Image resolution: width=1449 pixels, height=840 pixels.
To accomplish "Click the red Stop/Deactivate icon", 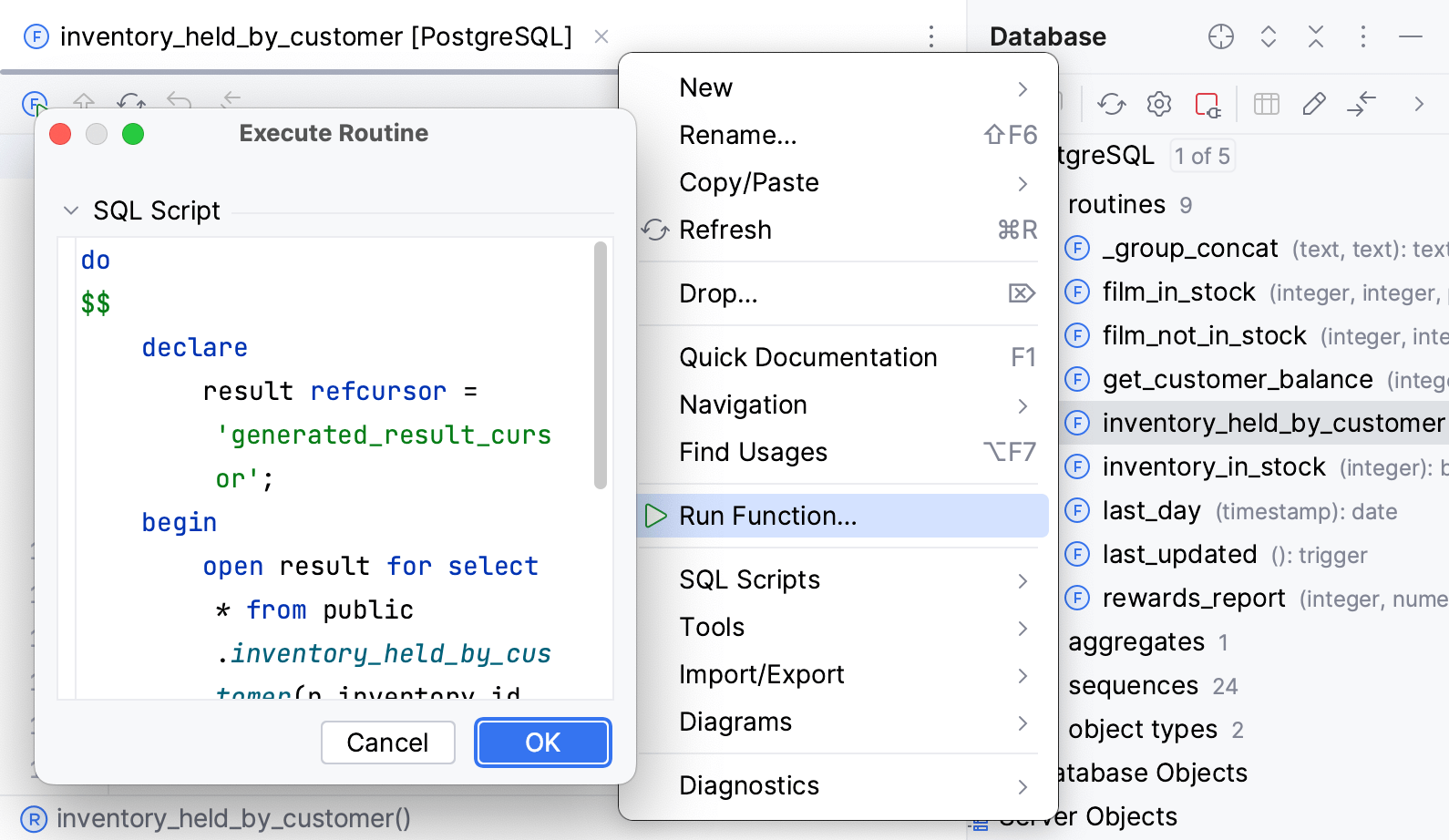I will 1207,105.
